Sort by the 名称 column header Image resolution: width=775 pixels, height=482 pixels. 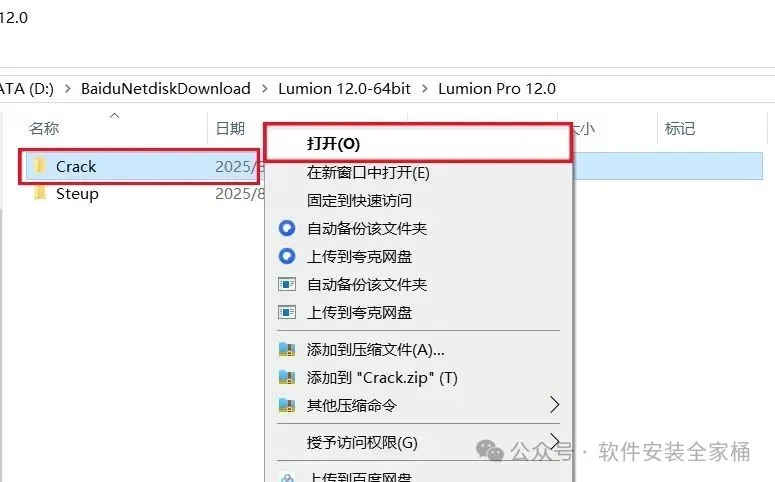(43, 129)
